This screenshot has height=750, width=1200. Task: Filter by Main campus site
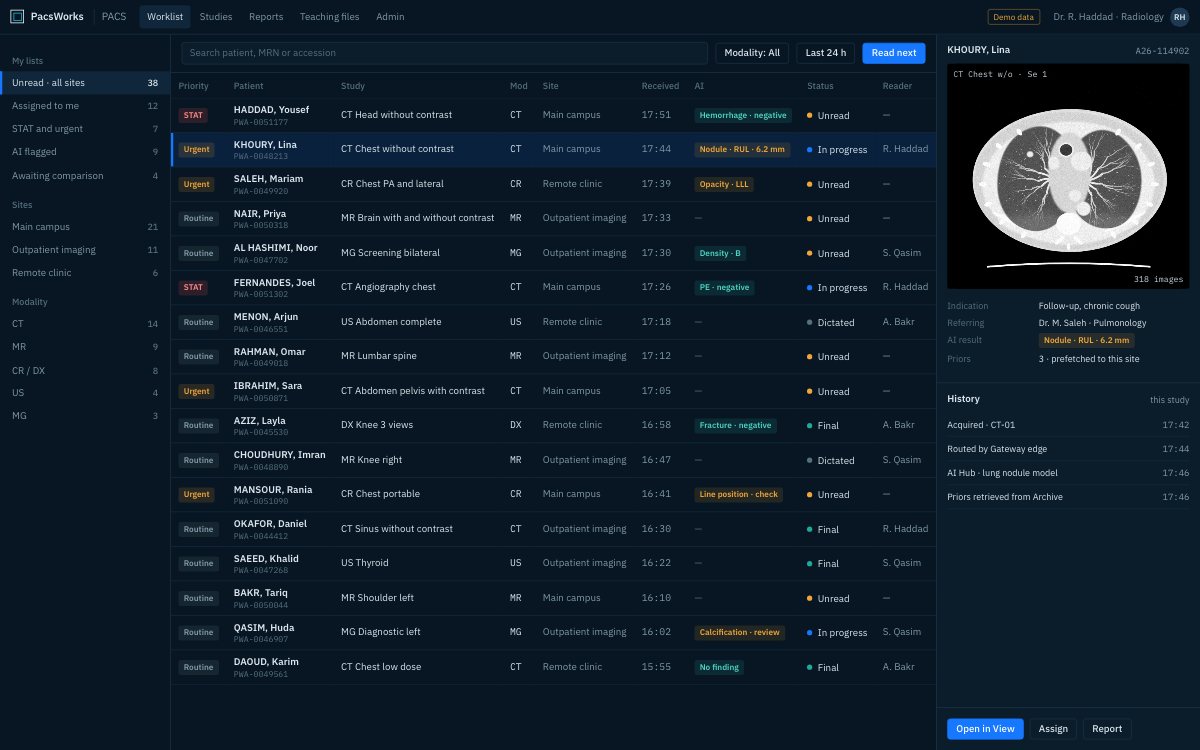tap(85, 227)
